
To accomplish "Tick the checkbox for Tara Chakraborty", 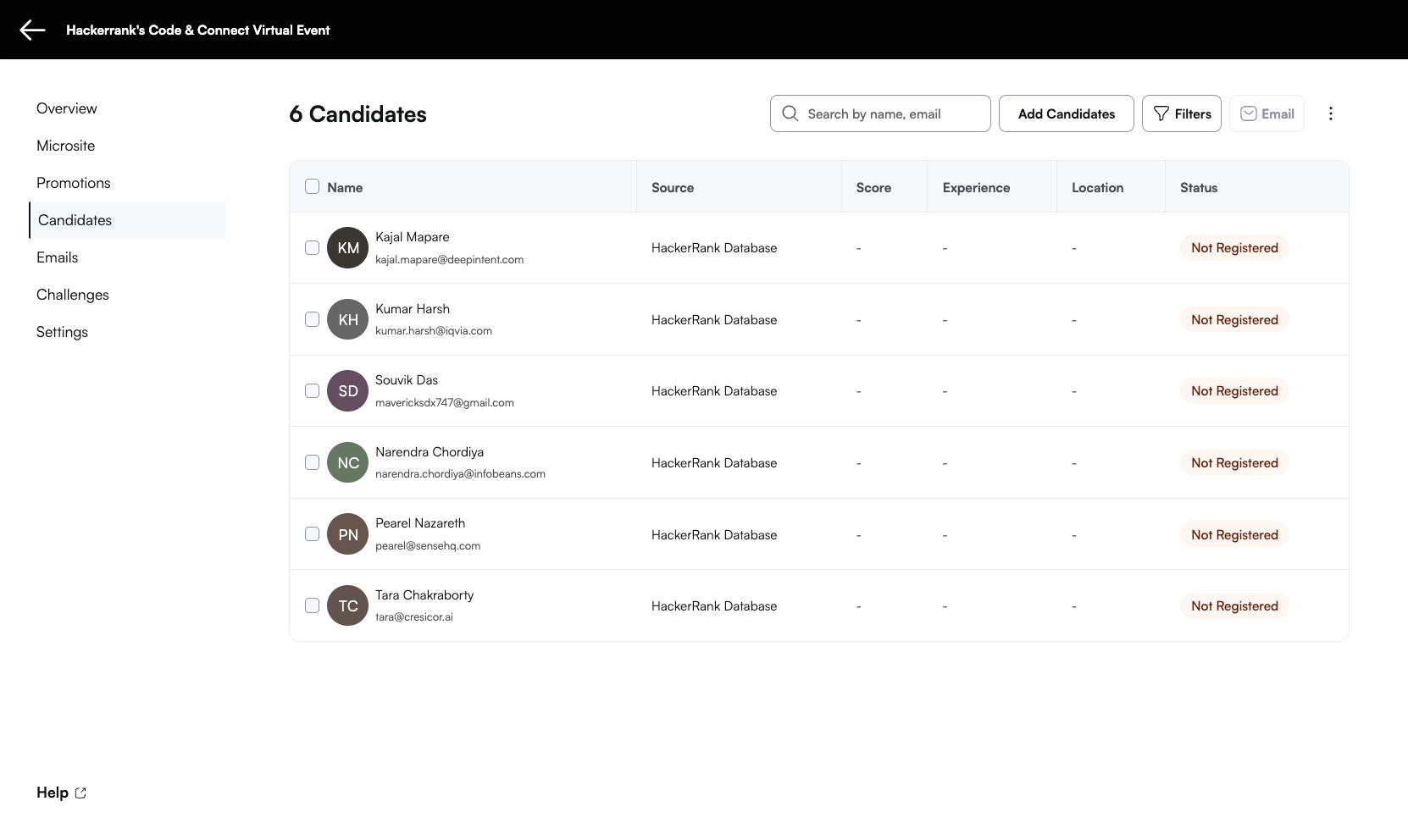I will (312, 605).
